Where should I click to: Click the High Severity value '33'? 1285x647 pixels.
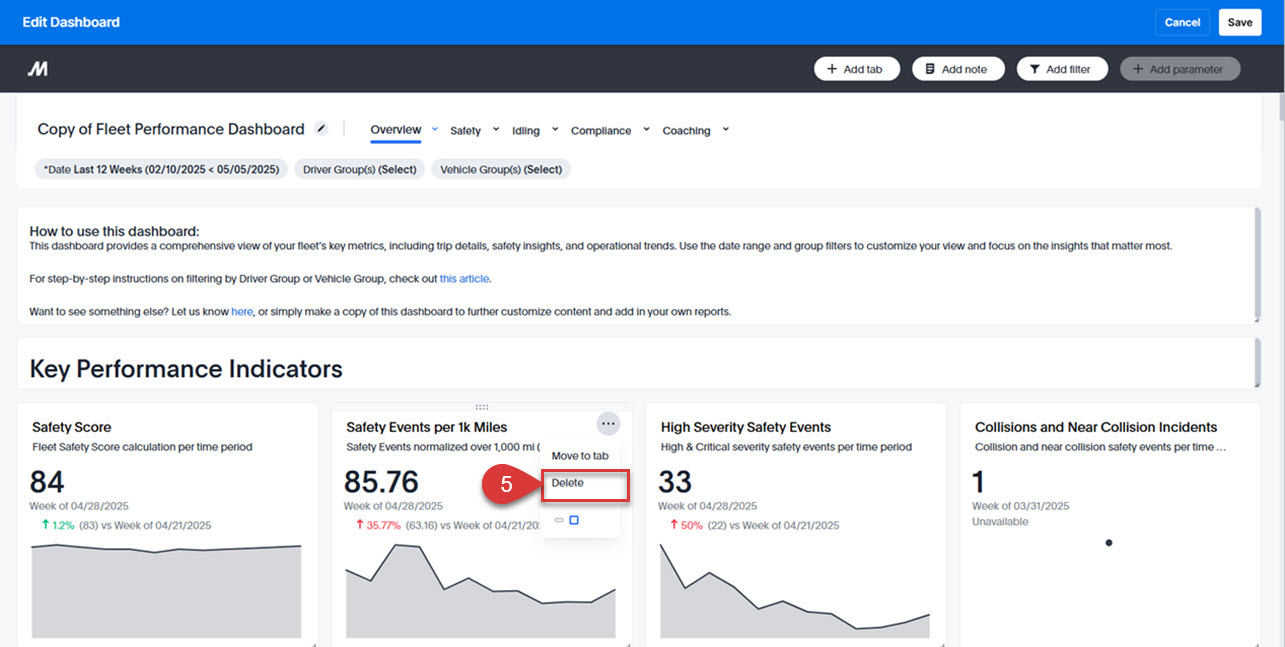pyautogui.click(x=676, y=482)
